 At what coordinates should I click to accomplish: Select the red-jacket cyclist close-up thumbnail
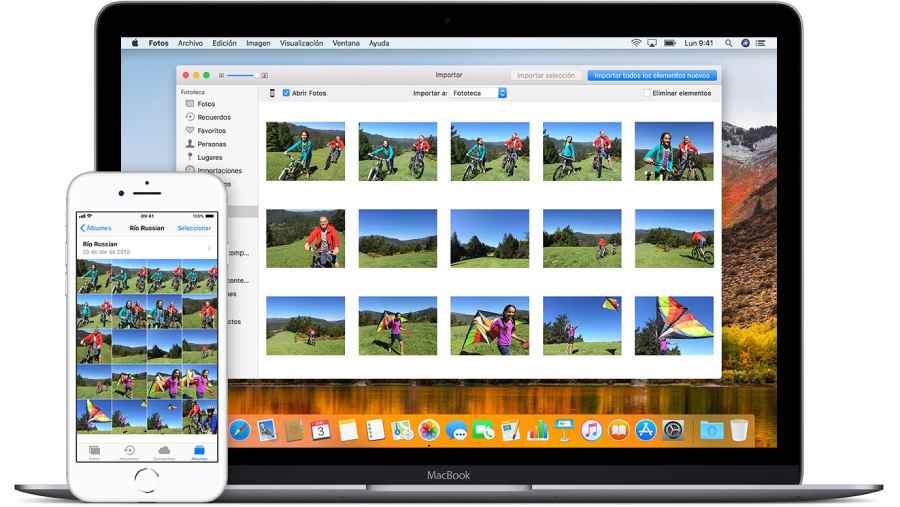pyautogui.click(x=305, y=238)
